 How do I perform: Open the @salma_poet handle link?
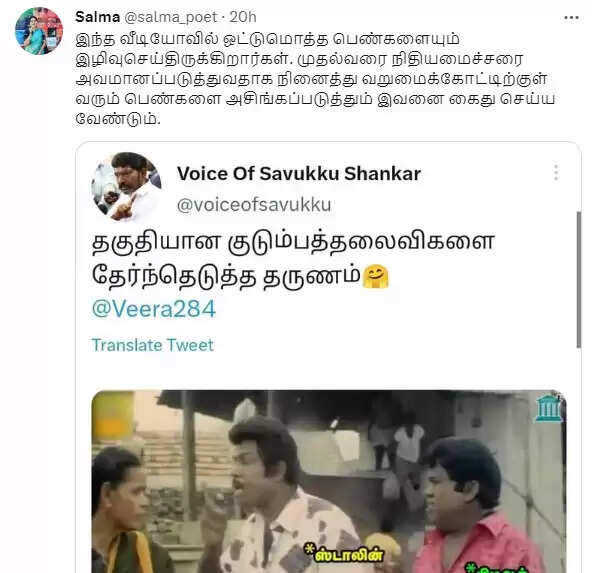coord(170,17)
